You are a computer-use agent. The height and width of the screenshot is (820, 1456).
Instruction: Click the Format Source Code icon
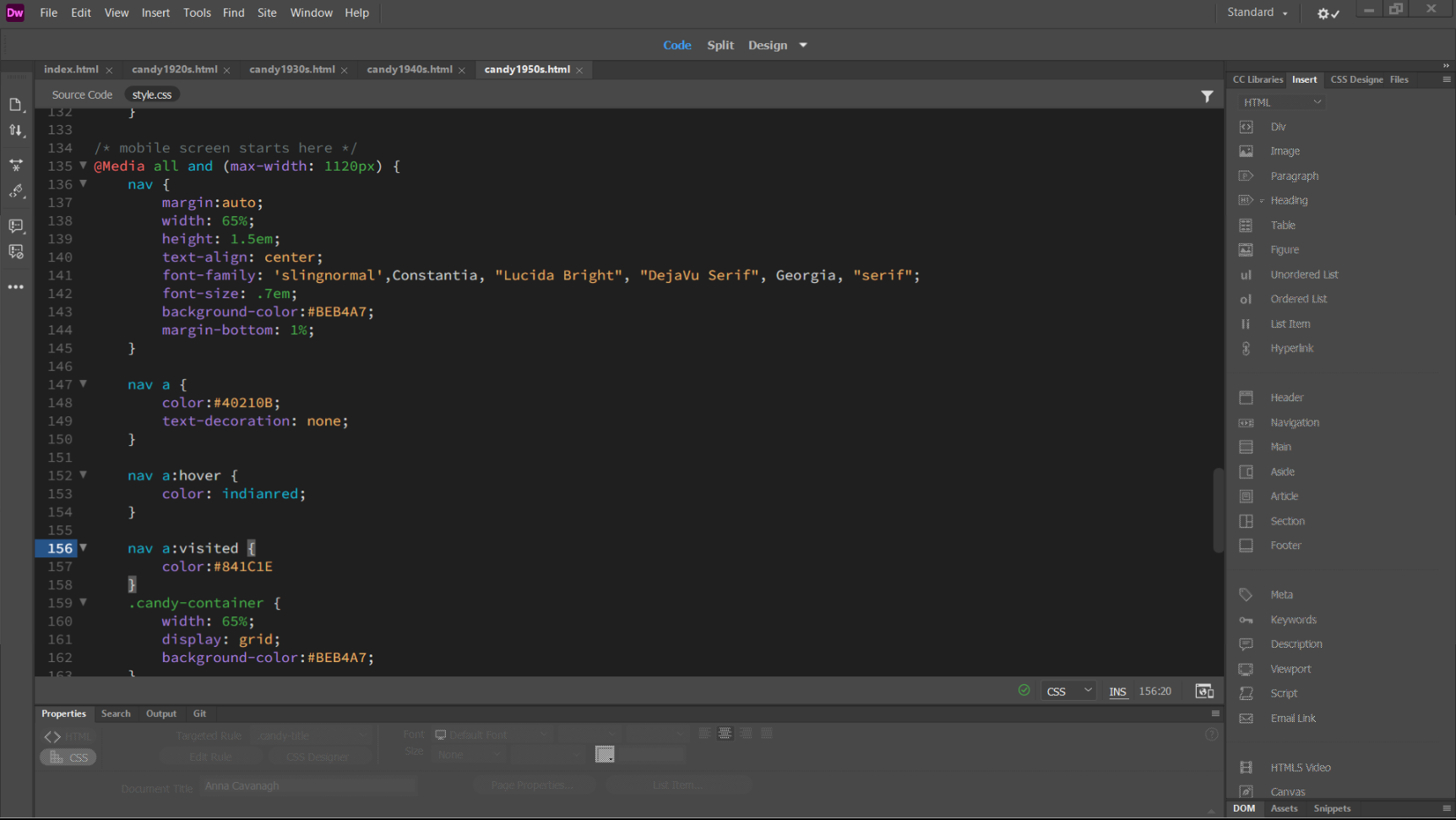click(15, 192)
